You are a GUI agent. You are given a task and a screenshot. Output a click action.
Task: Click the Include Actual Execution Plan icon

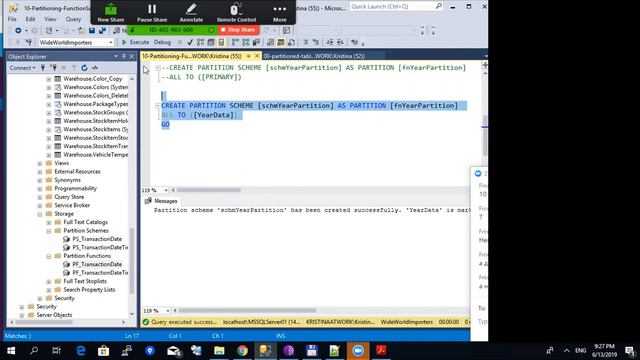(x=235, y=42)
